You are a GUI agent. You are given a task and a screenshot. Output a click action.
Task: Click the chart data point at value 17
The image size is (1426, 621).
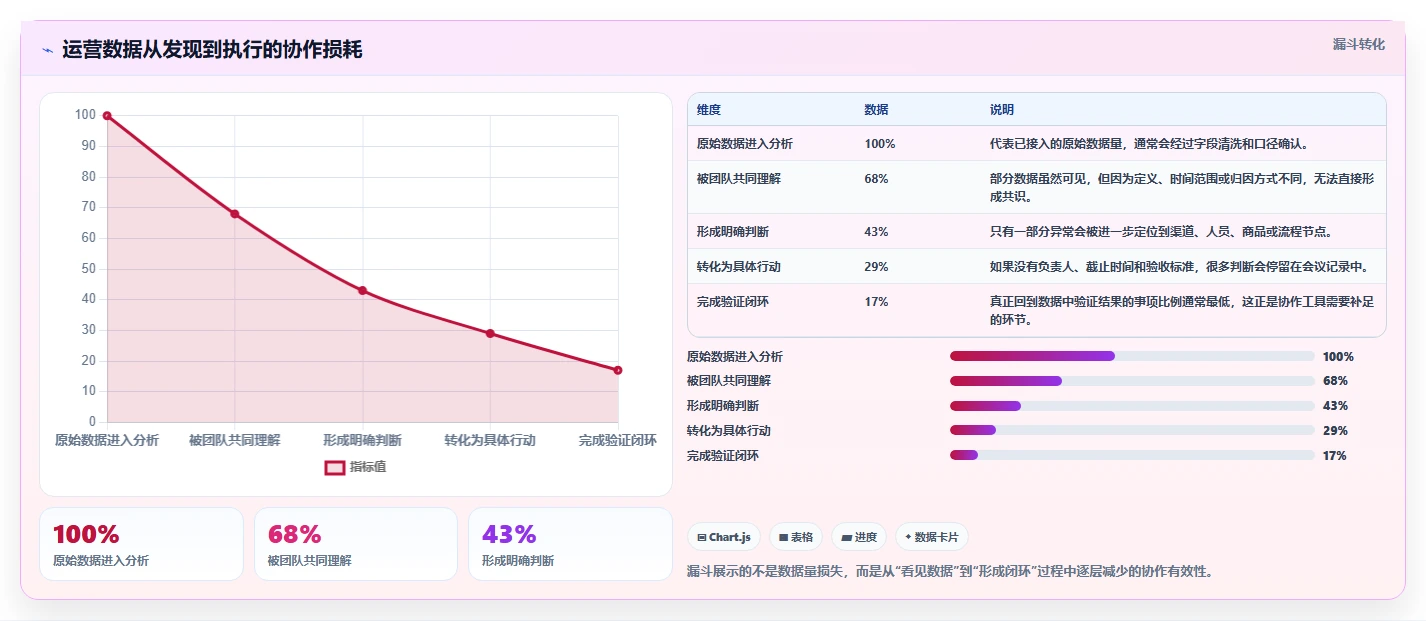tap(618, 370)
